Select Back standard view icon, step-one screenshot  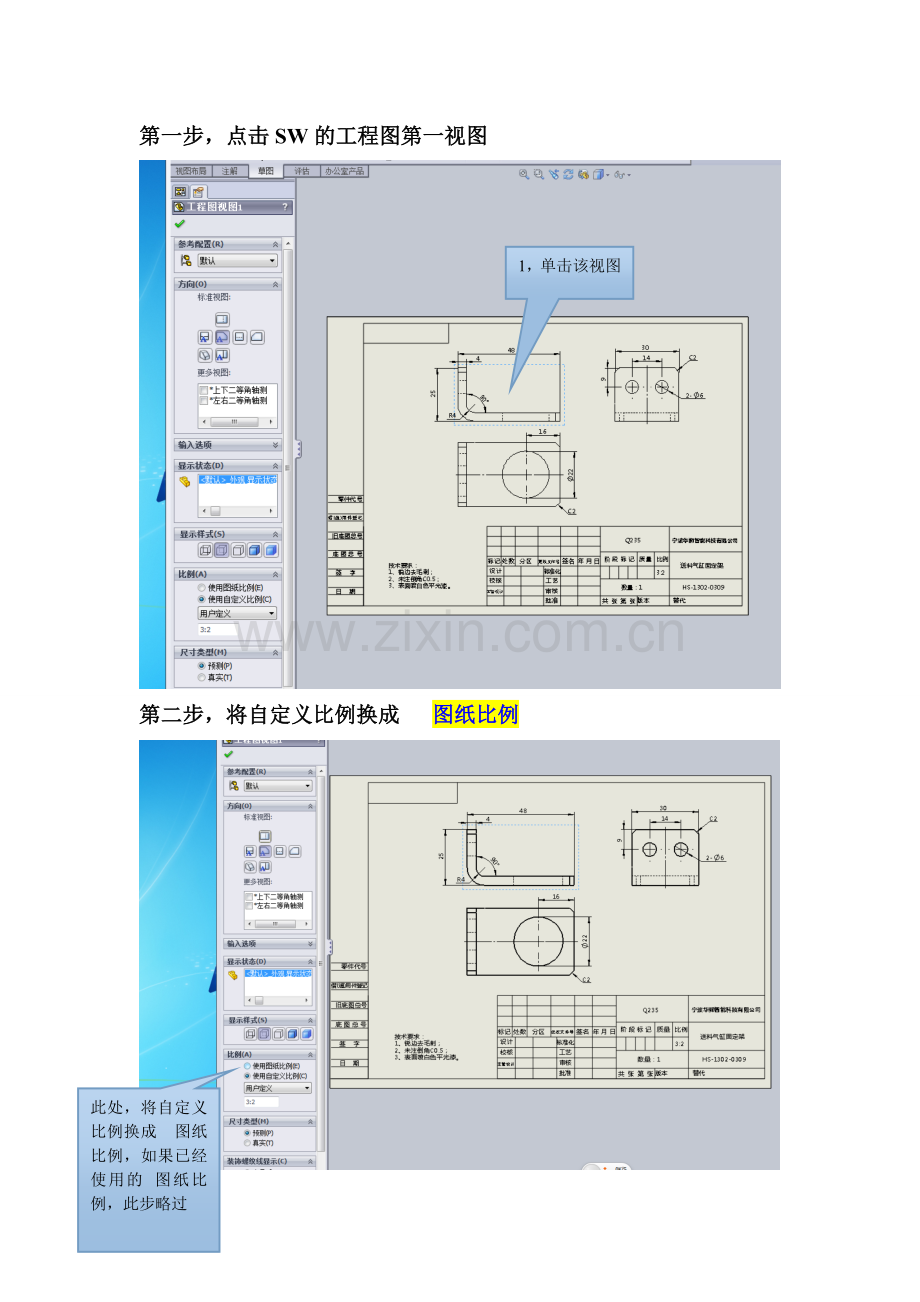coord(257,337)
